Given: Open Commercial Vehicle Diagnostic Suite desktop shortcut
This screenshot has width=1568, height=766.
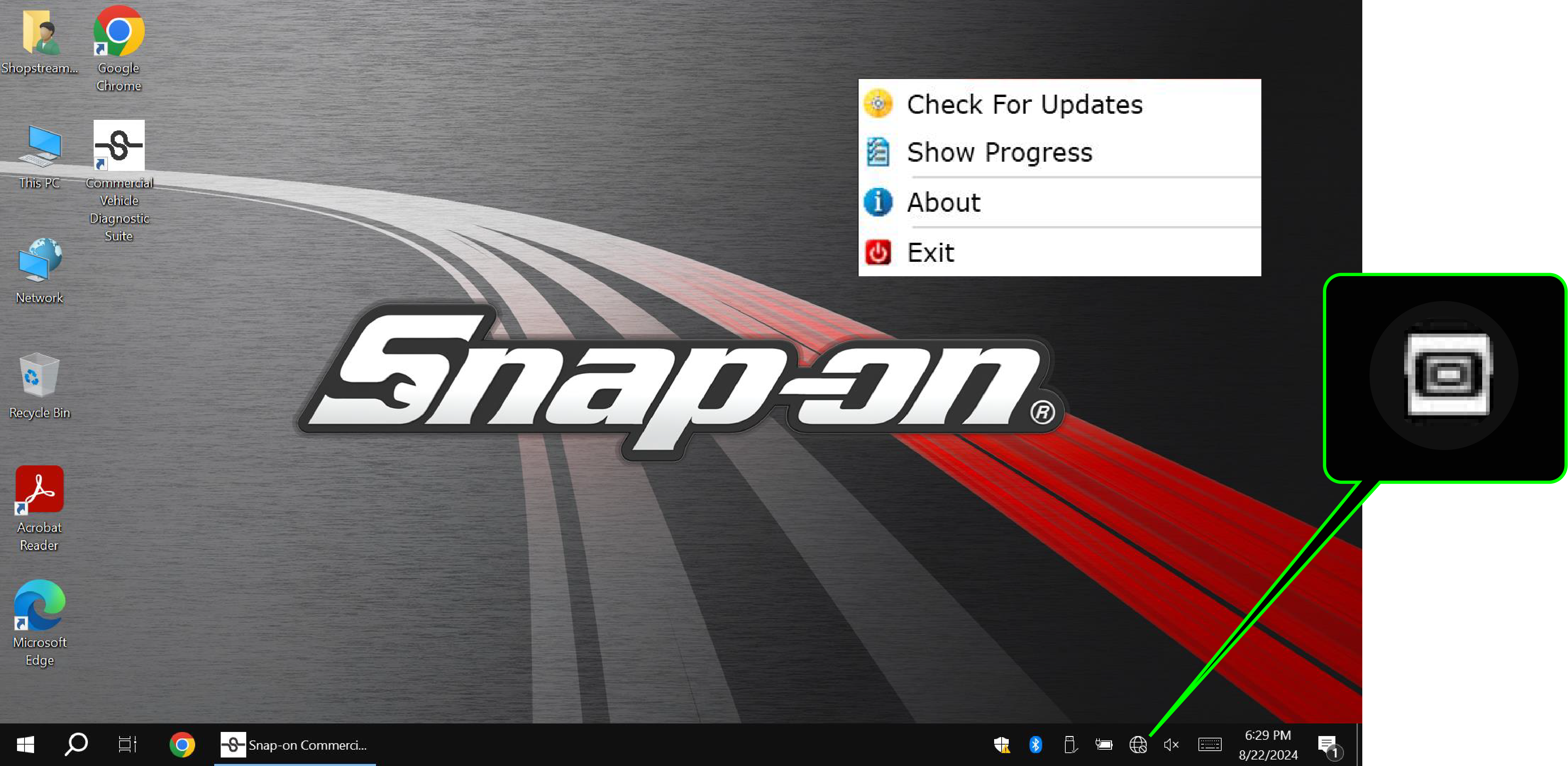Looking at the screenshot, I should pyautogui.click(x=119, y=145).
